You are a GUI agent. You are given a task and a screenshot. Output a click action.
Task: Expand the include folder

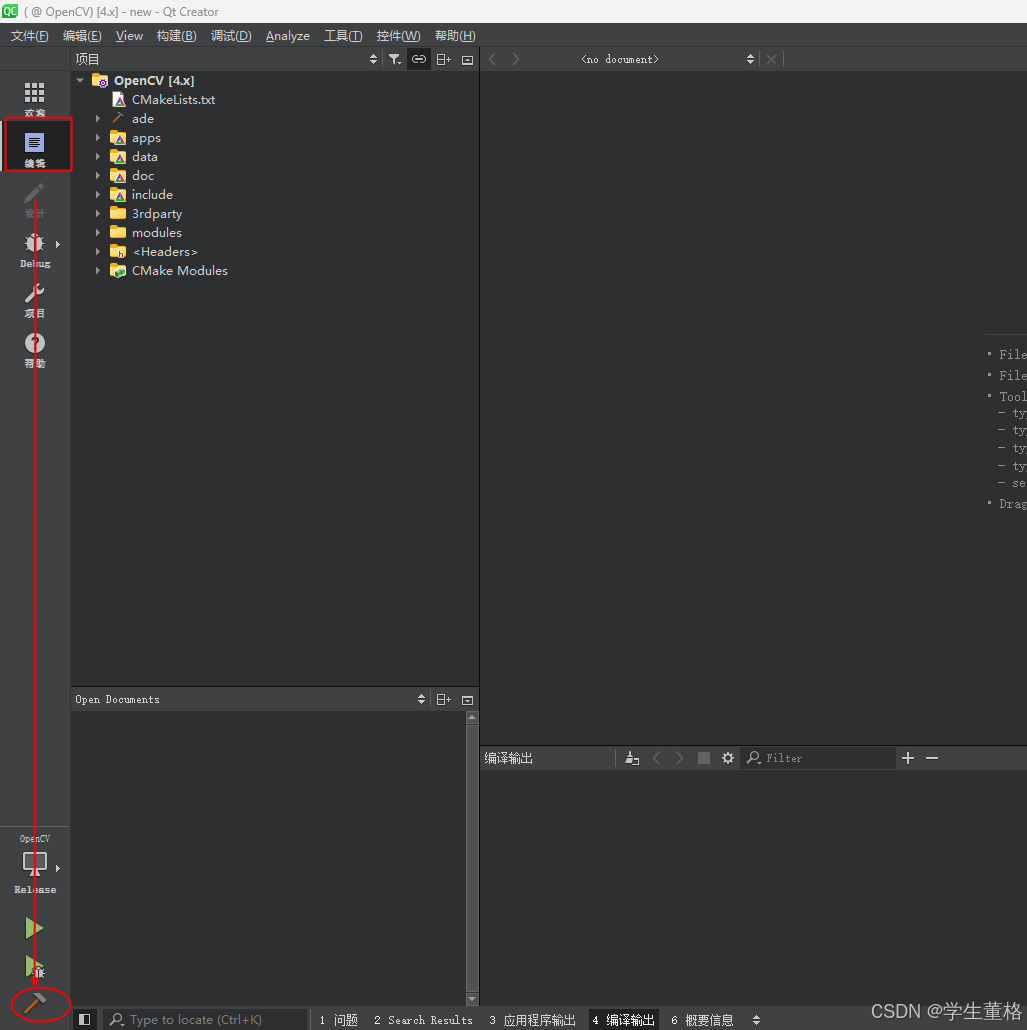[98, 194]
